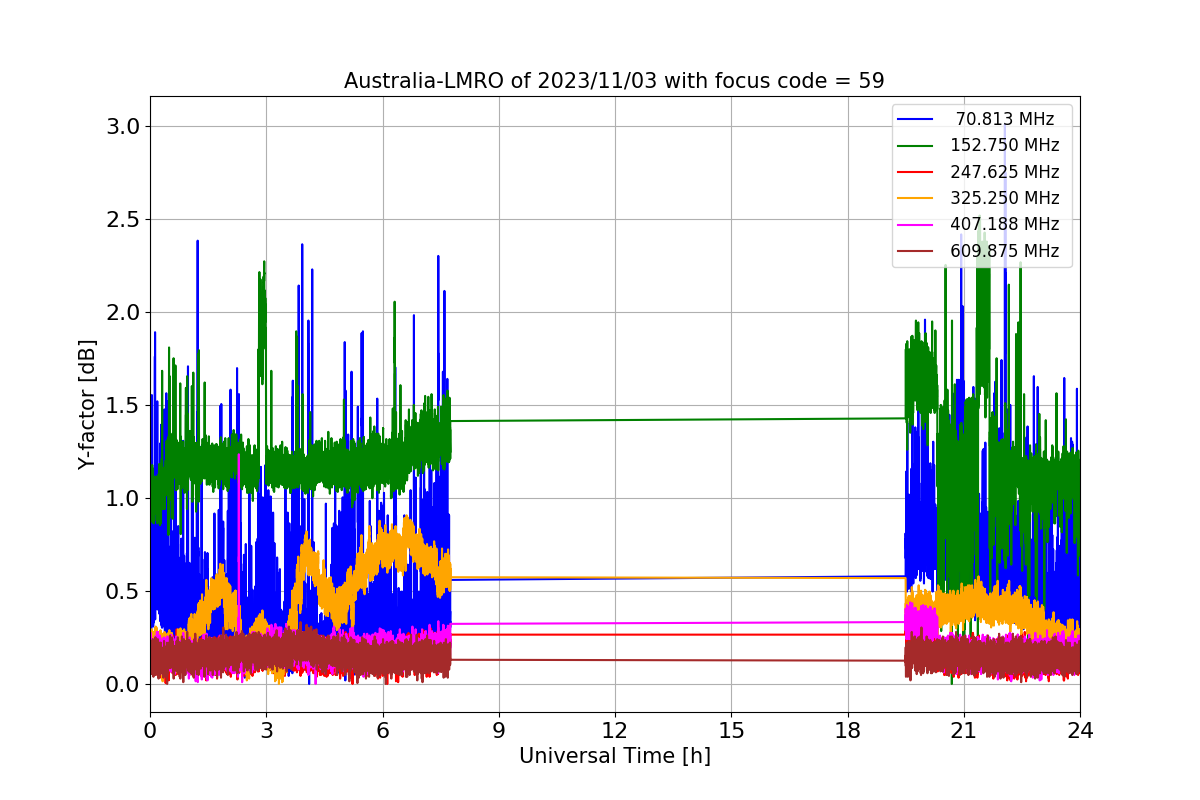Click the flat magenta line in the data gap
The width and height of the screenshot is (1200, 800).
(678, 623)
